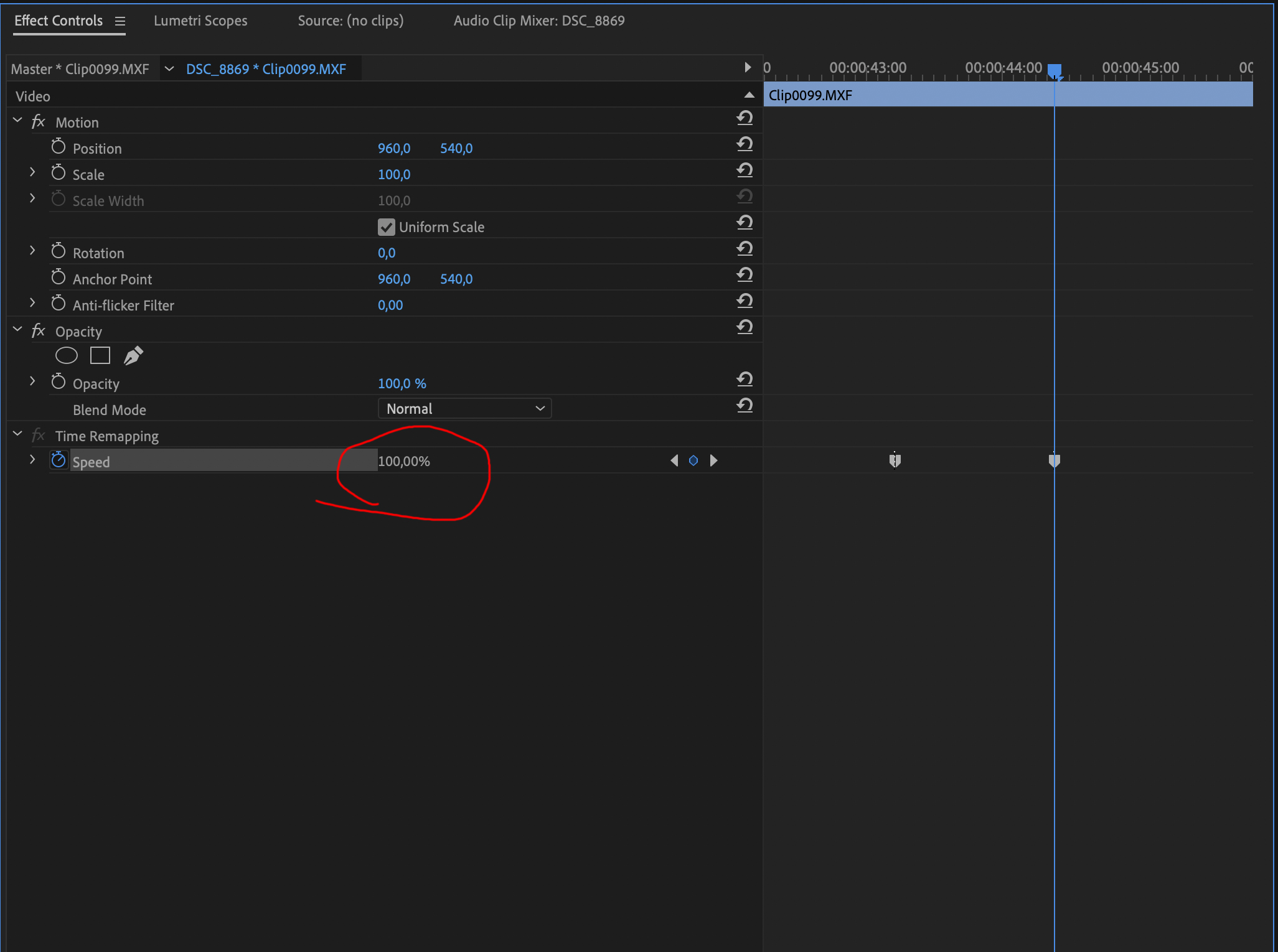This screenshot has height=952, width=1278.
Task: Create a 4-point polygon mask on Opacity
Action: 100,355
